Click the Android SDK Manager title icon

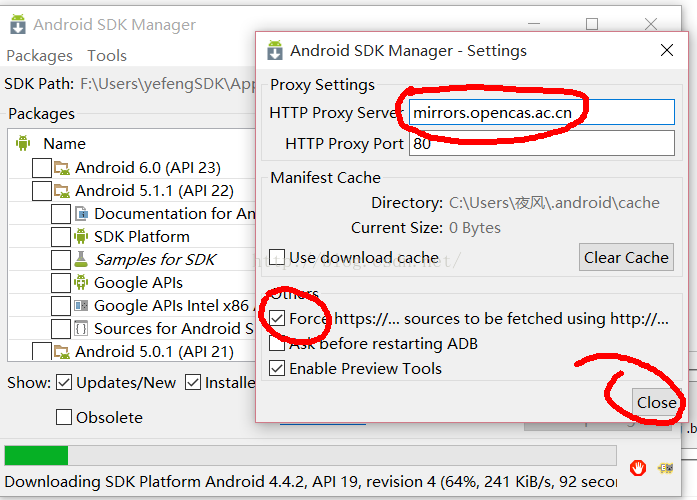pyautogui.click(x=18, y=24)
